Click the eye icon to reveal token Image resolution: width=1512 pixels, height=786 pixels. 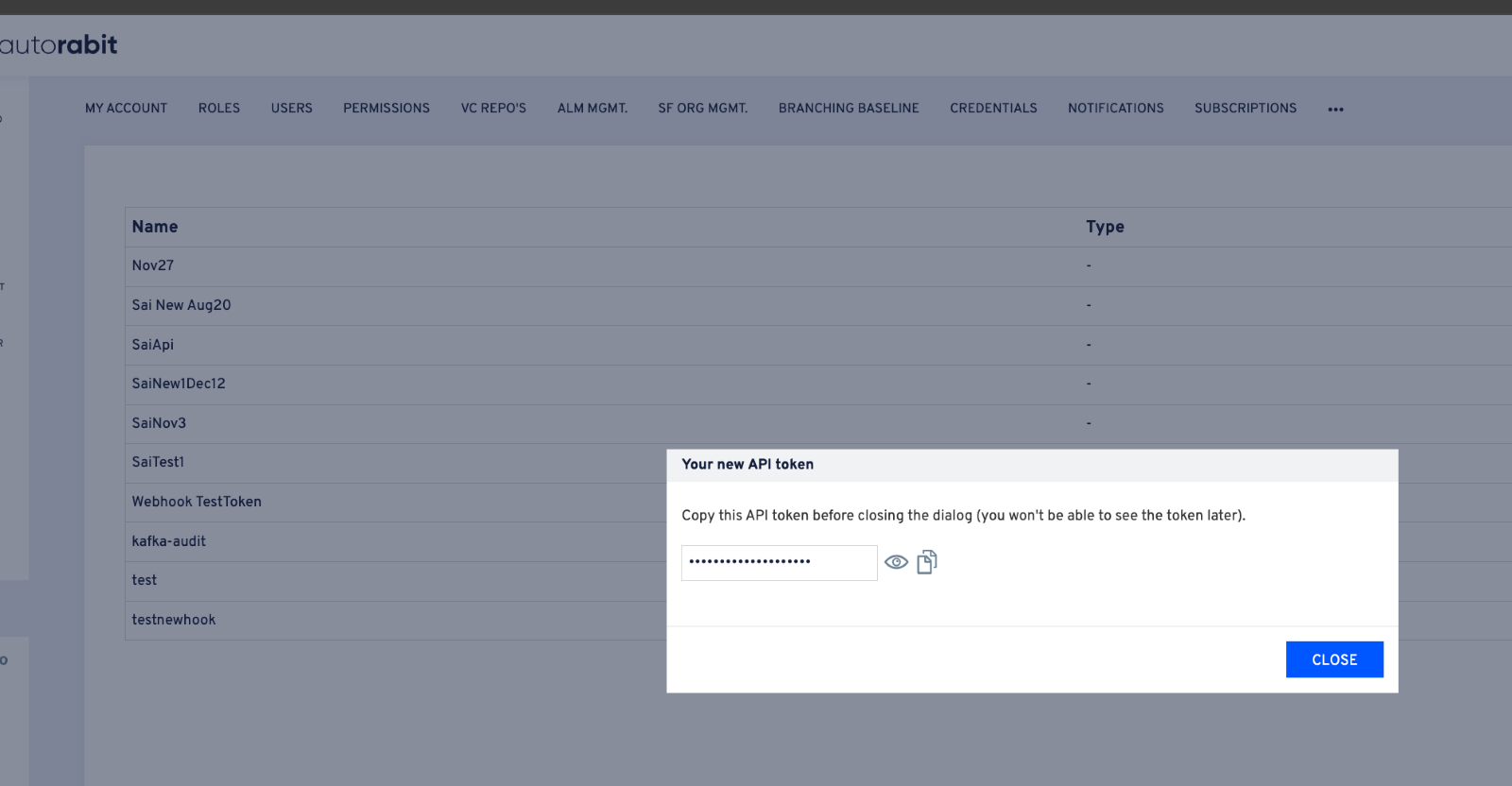[x=896, y=562]
